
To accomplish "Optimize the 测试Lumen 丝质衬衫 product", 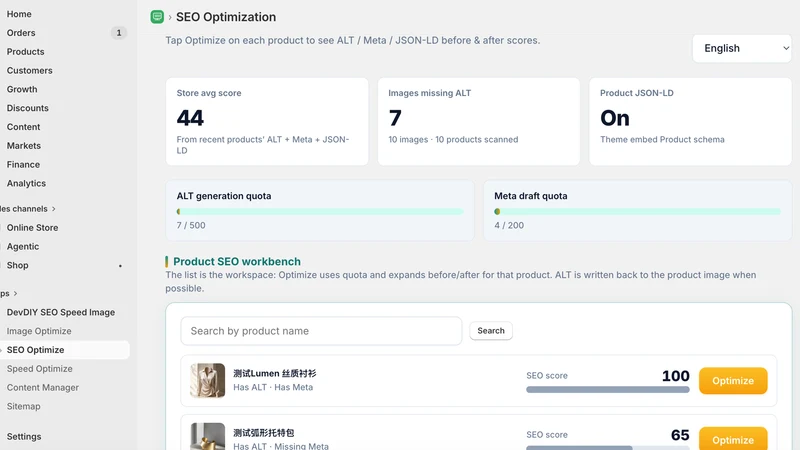I will point(733,381).
